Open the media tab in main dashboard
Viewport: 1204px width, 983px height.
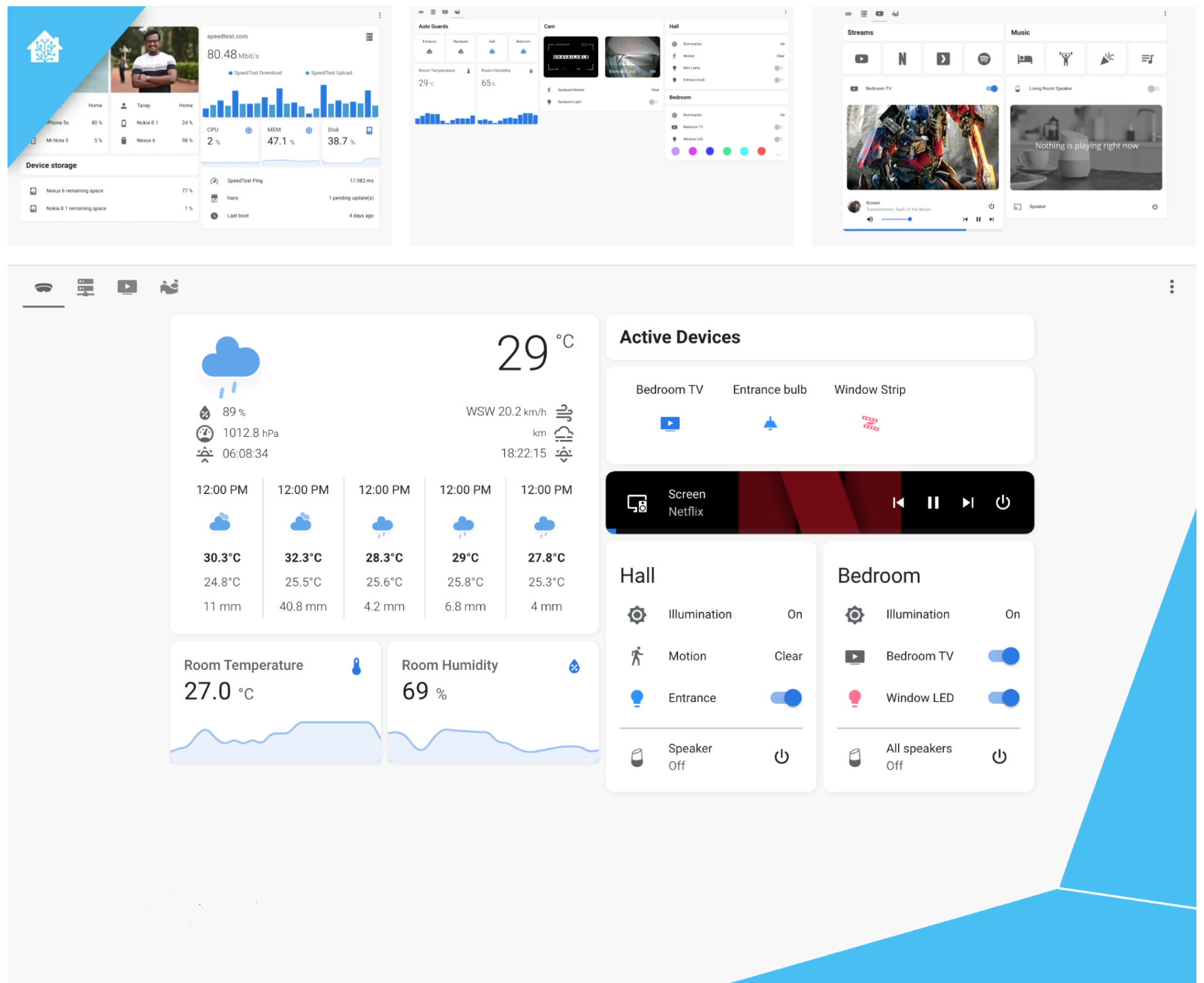tap(127, 287)
